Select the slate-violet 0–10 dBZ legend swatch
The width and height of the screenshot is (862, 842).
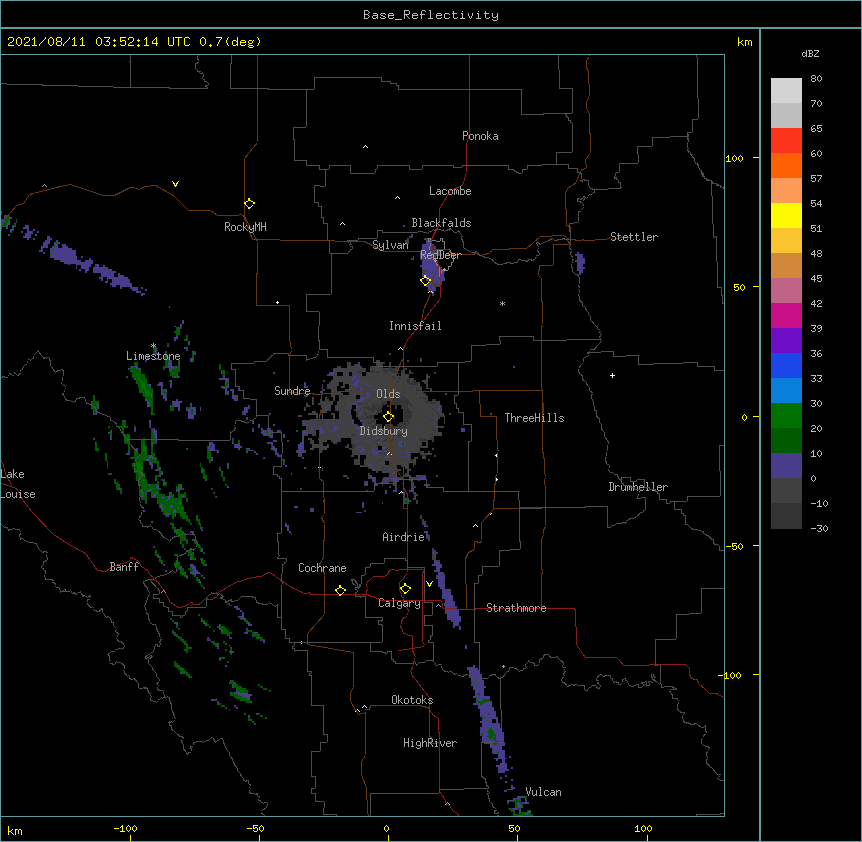coord(786,466)
